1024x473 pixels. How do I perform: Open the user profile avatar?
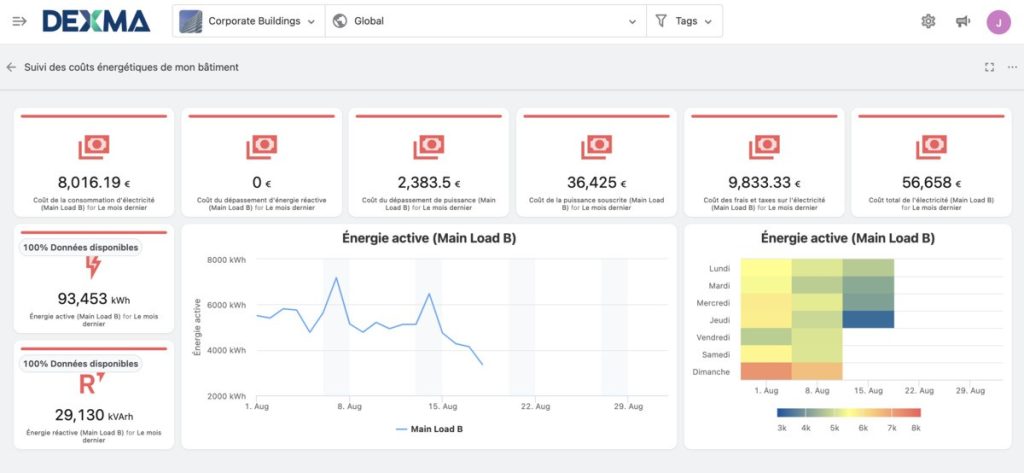coord(998,21)
